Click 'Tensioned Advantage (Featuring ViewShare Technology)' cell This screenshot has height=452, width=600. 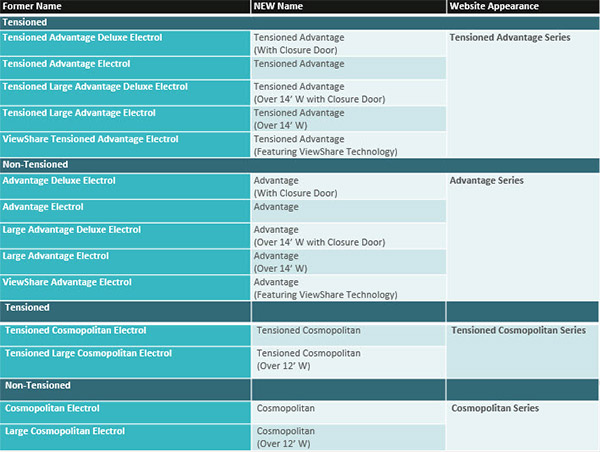click(x=349, y=145)
